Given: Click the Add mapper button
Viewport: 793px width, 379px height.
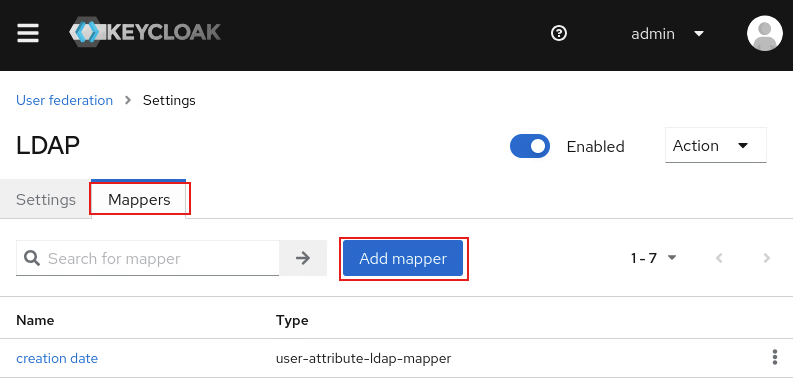Looking at the screenshot, I should pyautogui.click(x=403, y=258).
